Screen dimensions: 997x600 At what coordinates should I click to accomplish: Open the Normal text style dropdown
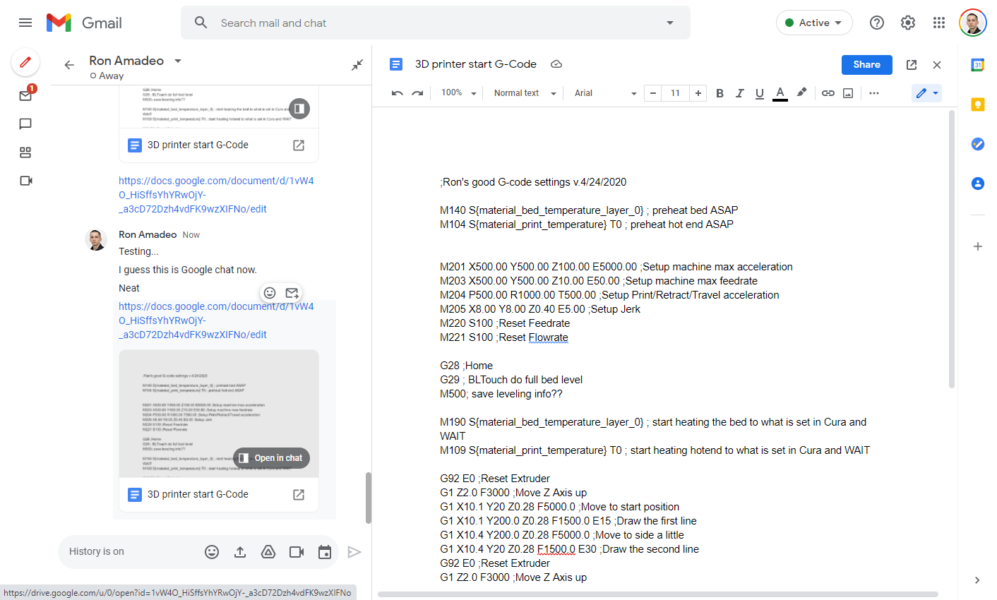pyautogui.click(x=525, y=93)
